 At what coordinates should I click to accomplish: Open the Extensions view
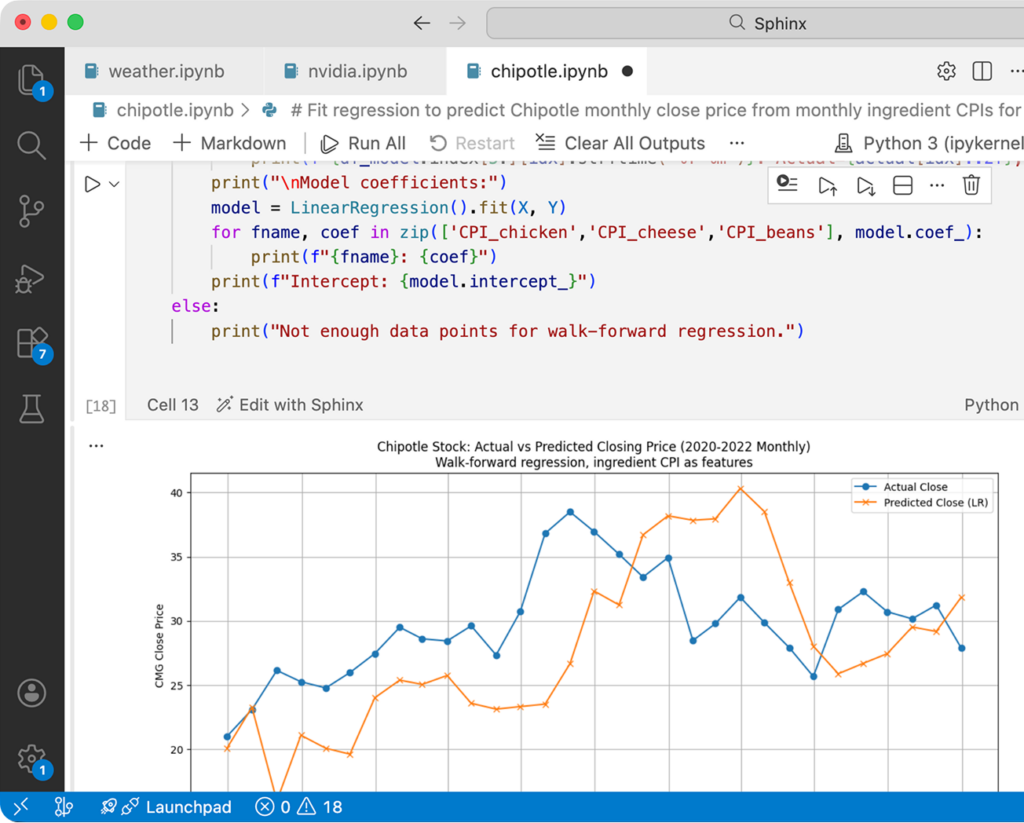[x=31, y=343]
